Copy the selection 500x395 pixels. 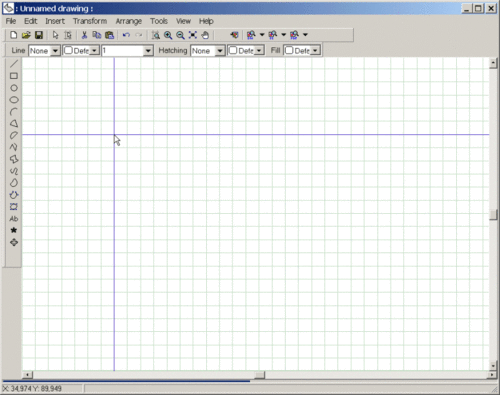(x=97, y=35)
